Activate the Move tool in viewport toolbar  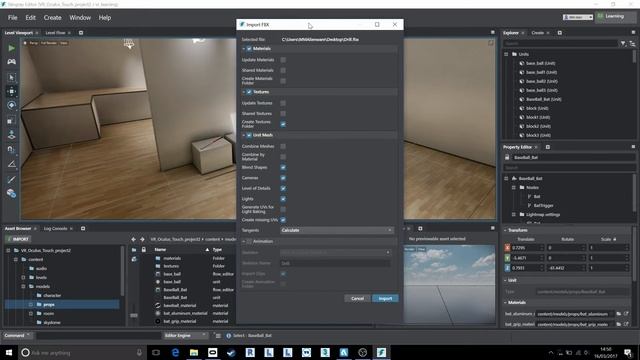click(11, 91)
